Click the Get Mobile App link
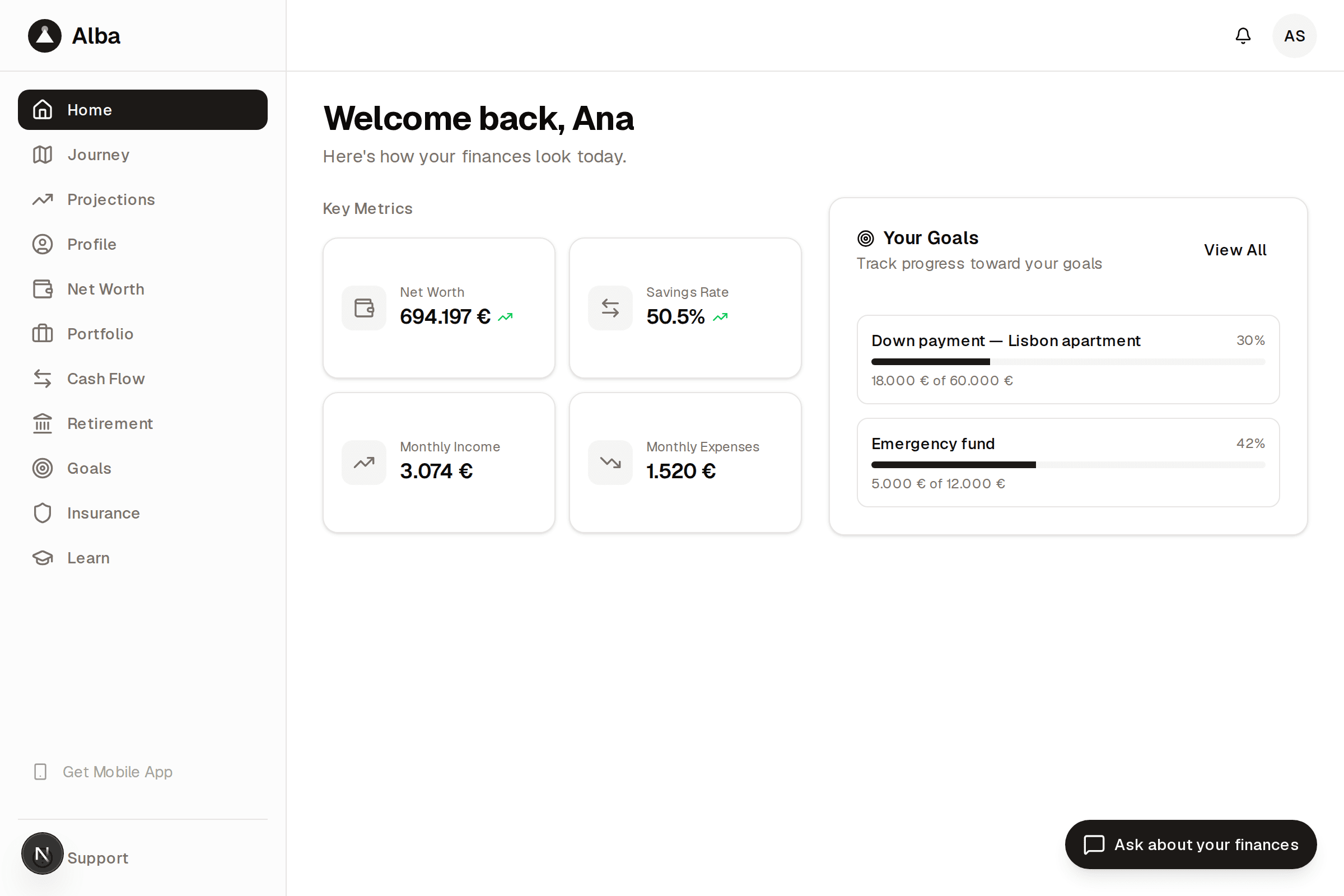This screenshot has width=1344, height=896. click(x=103, y=772)
